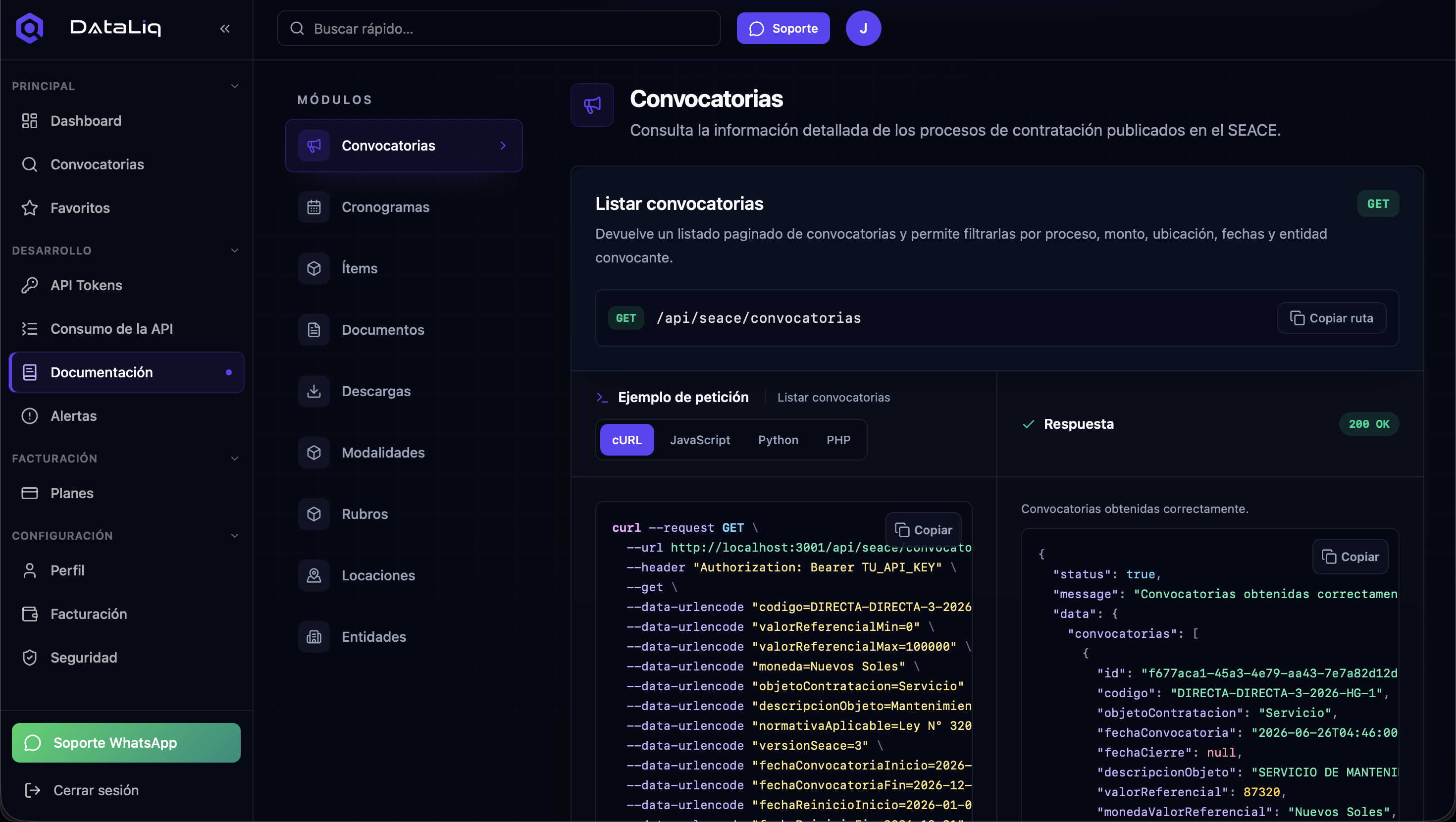Collapse the sidebar with the double-chevron icon
Image resolution: width=1456 pixels, height=822 pixels.
coord(225,28)
